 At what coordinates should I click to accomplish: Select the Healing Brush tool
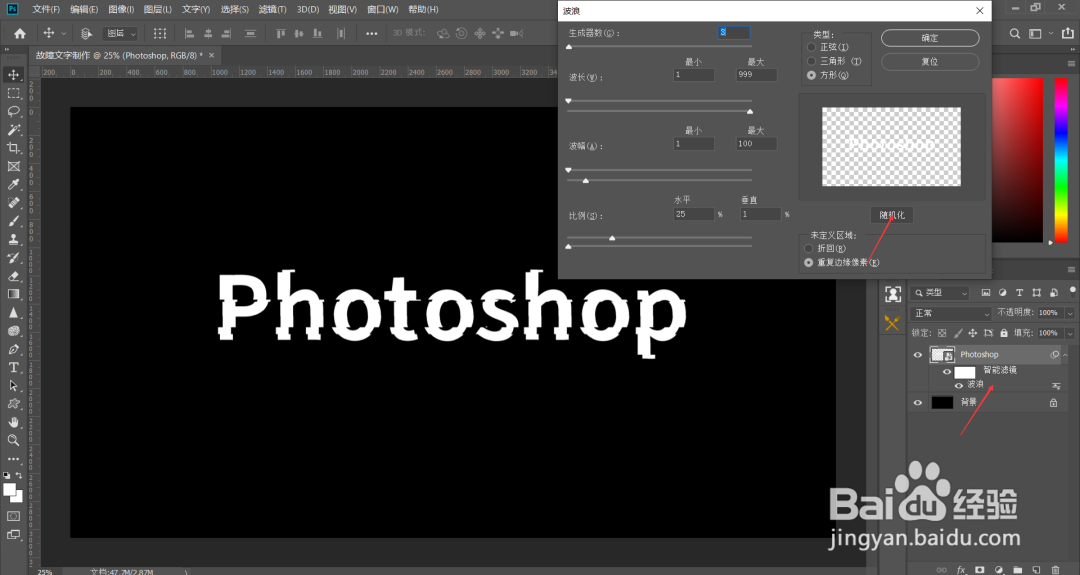14,202
